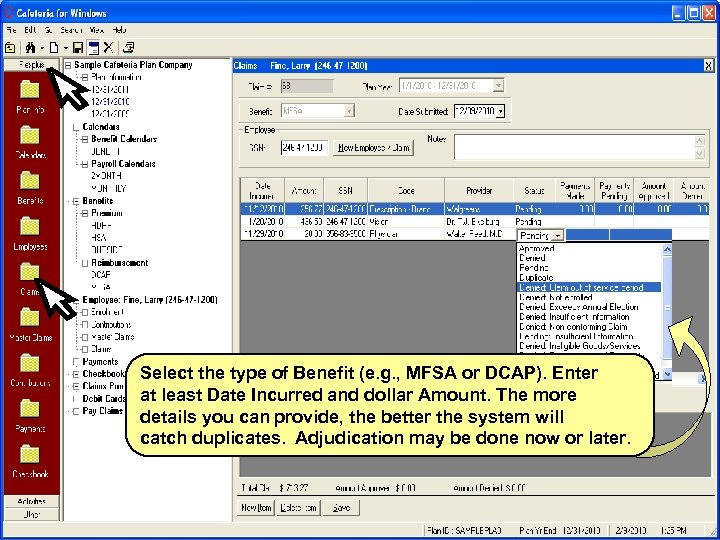Open the Search menu
The image size is (720, 540).
(71, 30)
